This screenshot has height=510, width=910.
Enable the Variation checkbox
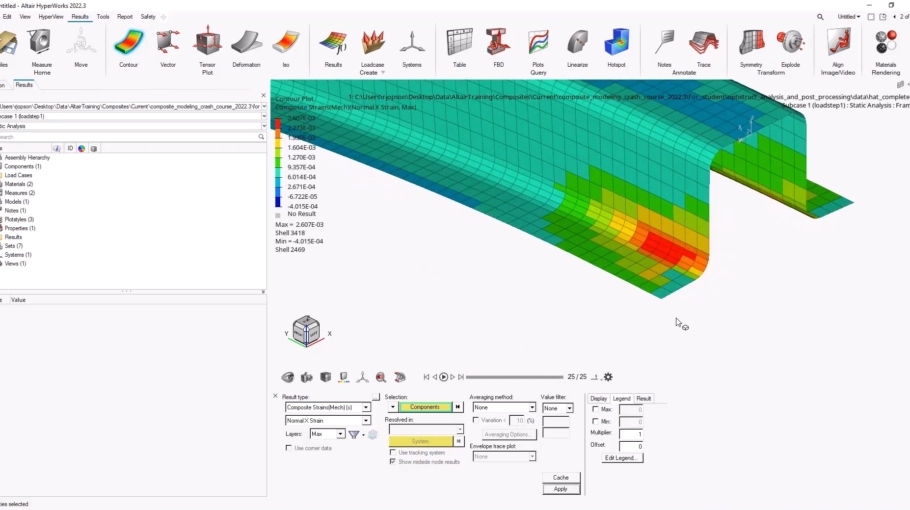[476, 420]
